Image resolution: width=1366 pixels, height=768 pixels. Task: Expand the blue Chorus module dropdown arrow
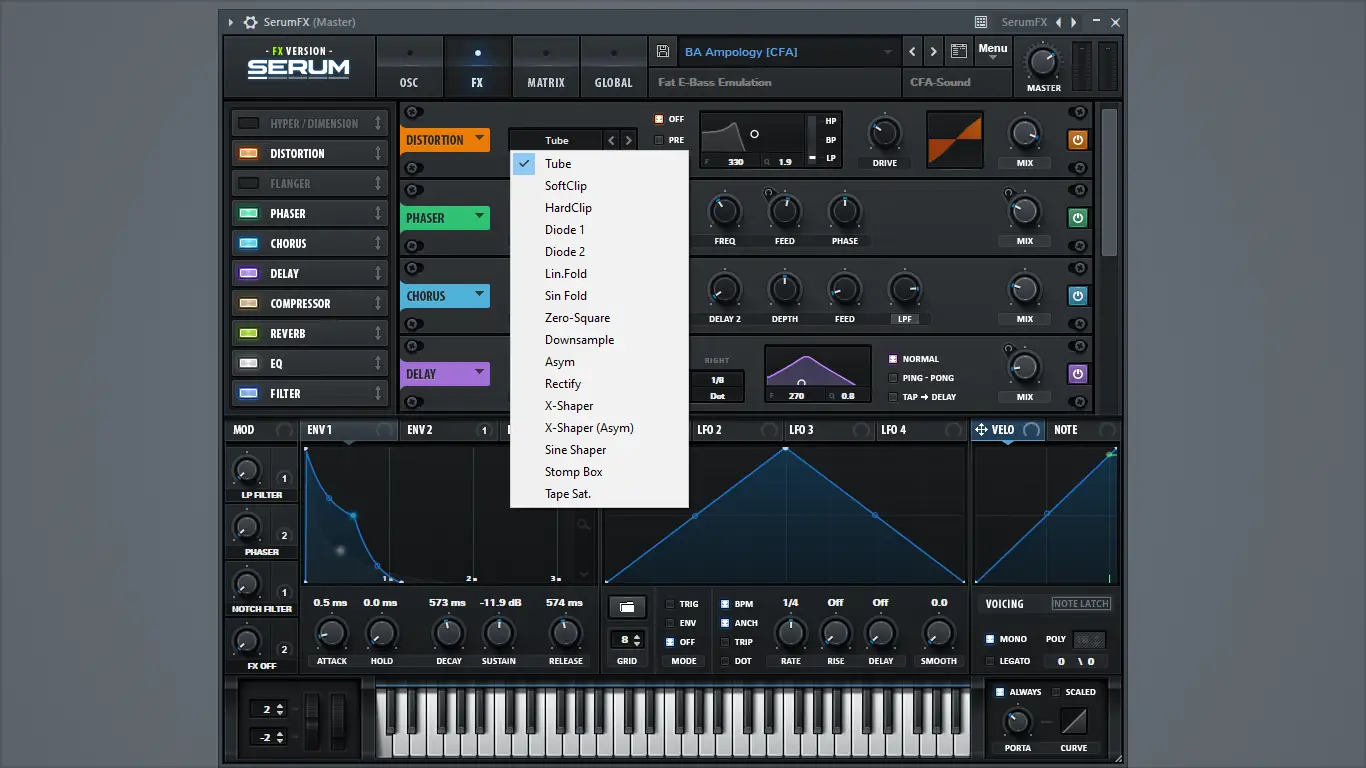click(480, 295)
